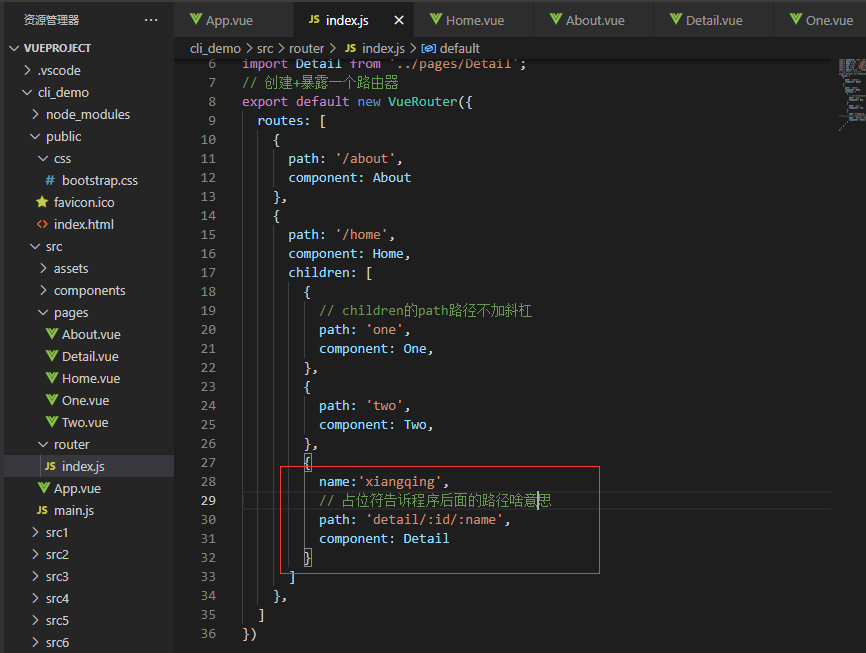Click Two.vue Vue icon in explorer

52,423
